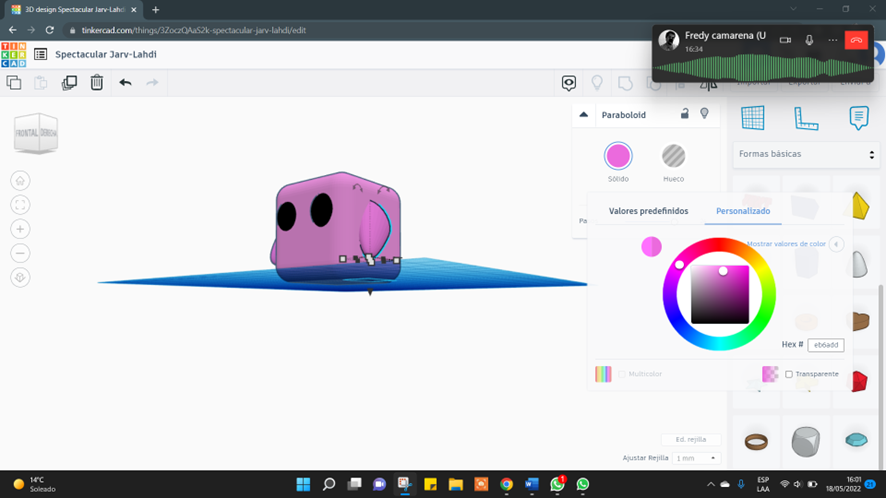
Task: Hide selected shape with inspector lightbulb
Action: pyautogui.click(x=704, y=113)
